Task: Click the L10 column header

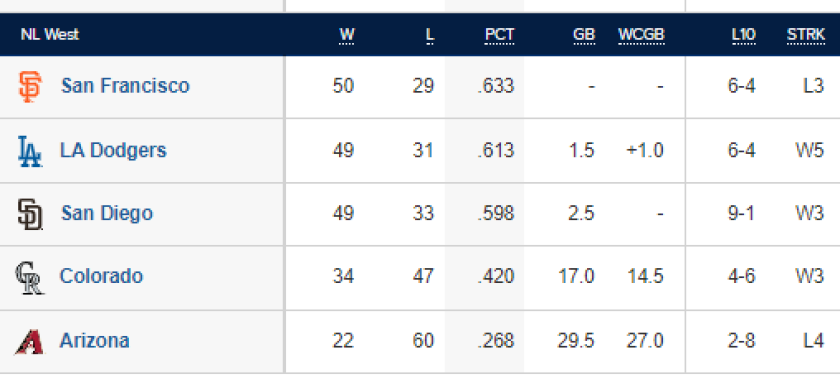Action: 743,35
